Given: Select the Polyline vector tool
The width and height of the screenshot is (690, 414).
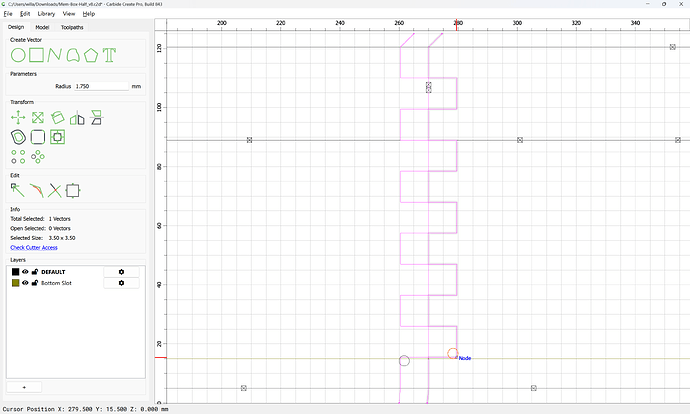Looking at the screenshot, I should click(x=55, y=55).
